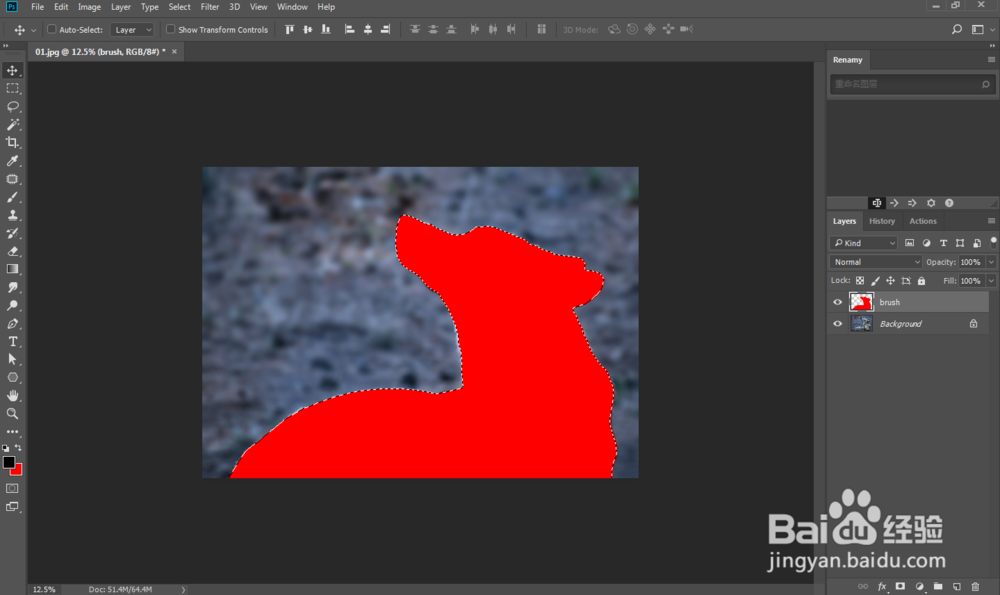The height and width of the screenshot is (595, 1000).
Task: Open the Normal blend mode dropdown
Action: (x=876, y=262)
